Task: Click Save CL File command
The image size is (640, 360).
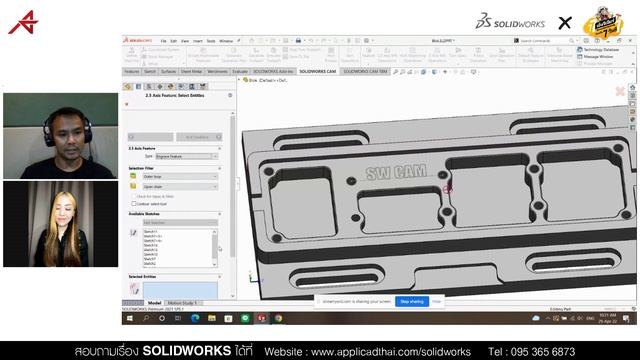Action: 296,57
